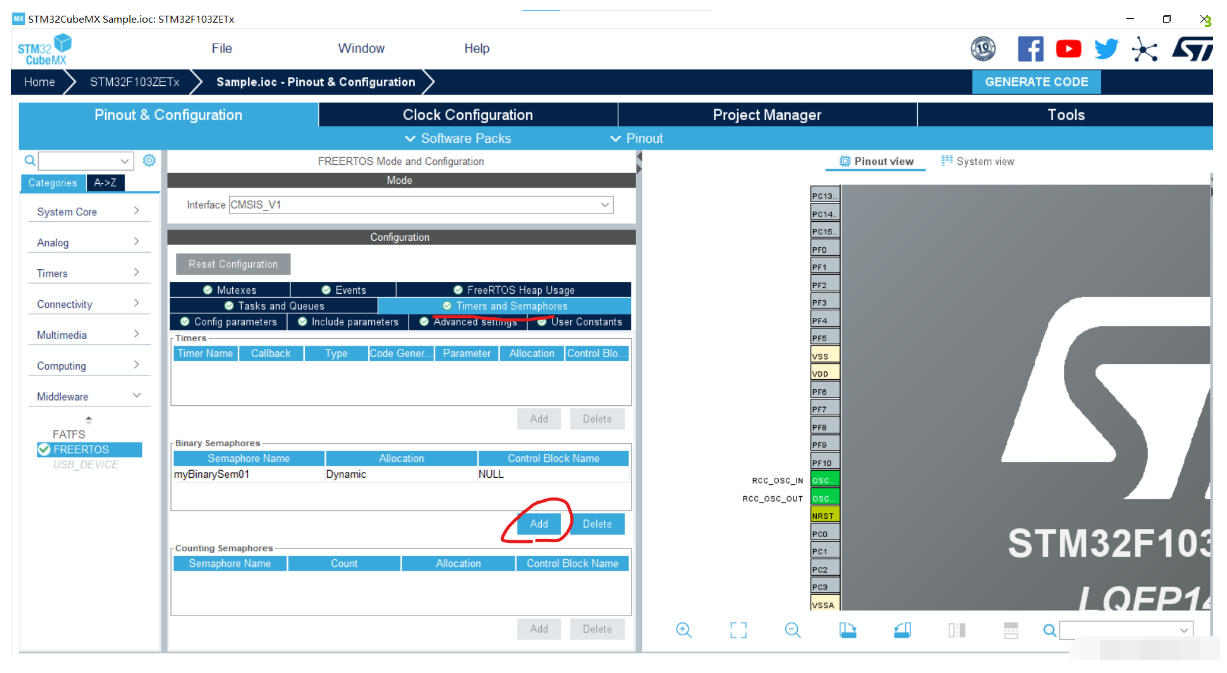Open ST YouTube channel icon
The image size is (1227, 673).
coord(1068,48)
